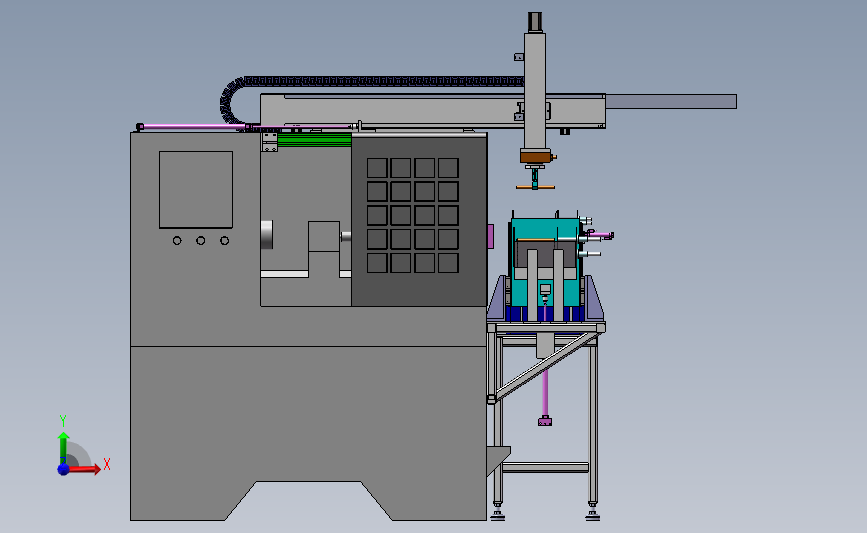This screenshot has width=867, height=533.
Task: Select the green cover strip atop lathe
Action: [314, 139]
